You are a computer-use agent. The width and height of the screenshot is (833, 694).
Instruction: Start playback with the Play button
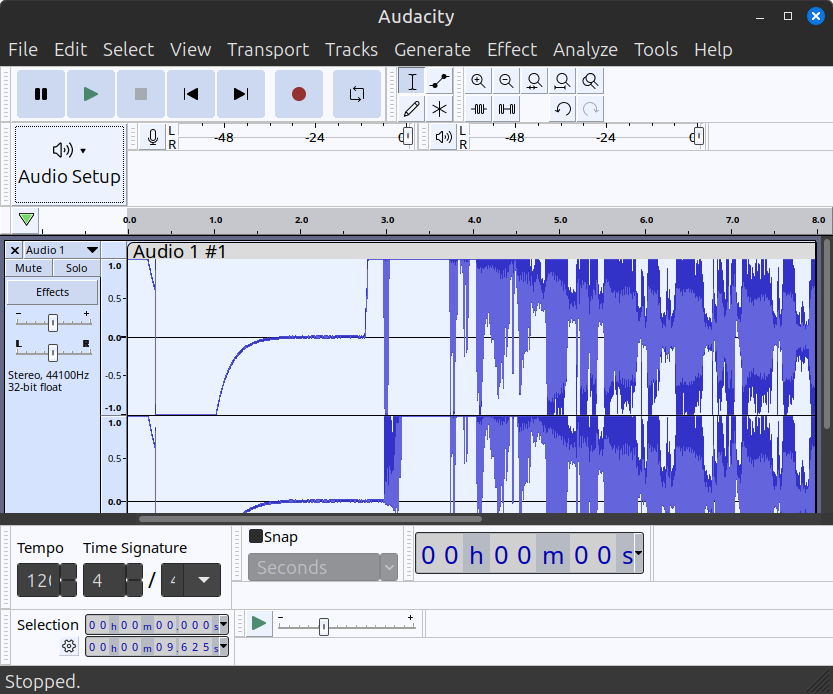tap(91, 94)
